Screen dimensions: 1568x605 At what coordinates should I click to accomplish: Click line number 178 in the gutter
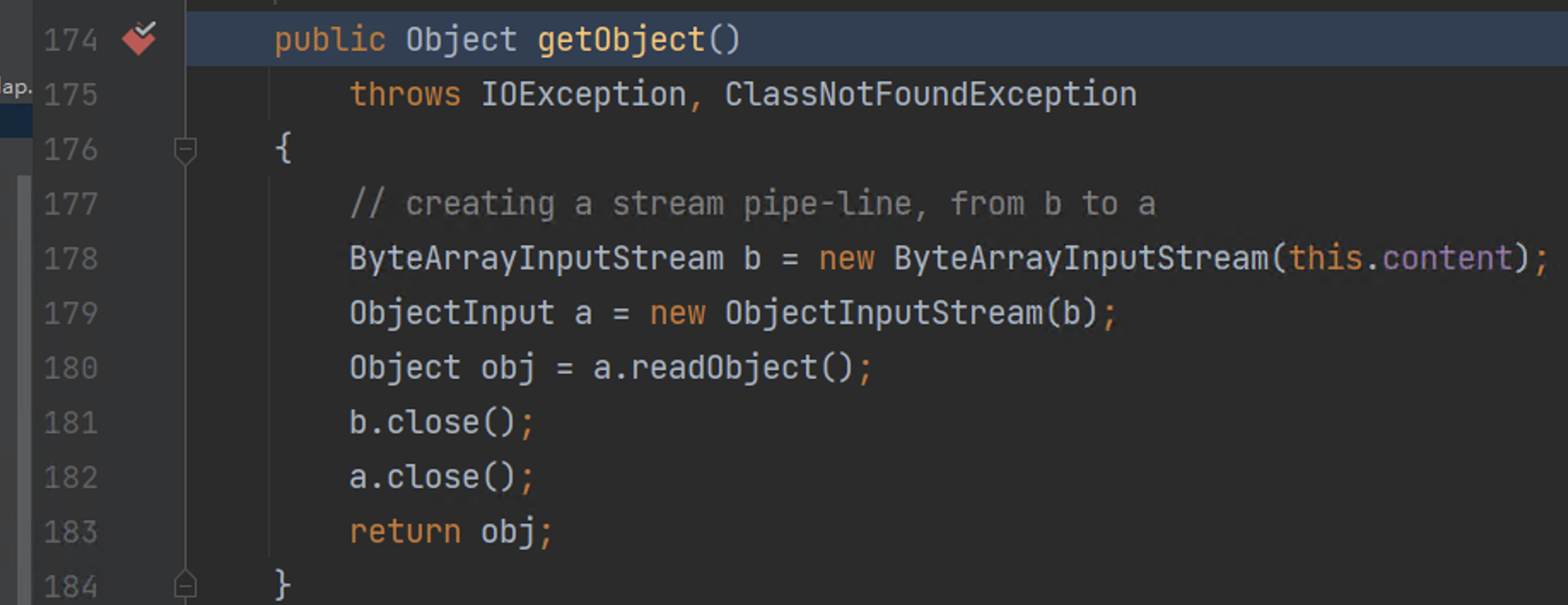[x=71, y=258]
